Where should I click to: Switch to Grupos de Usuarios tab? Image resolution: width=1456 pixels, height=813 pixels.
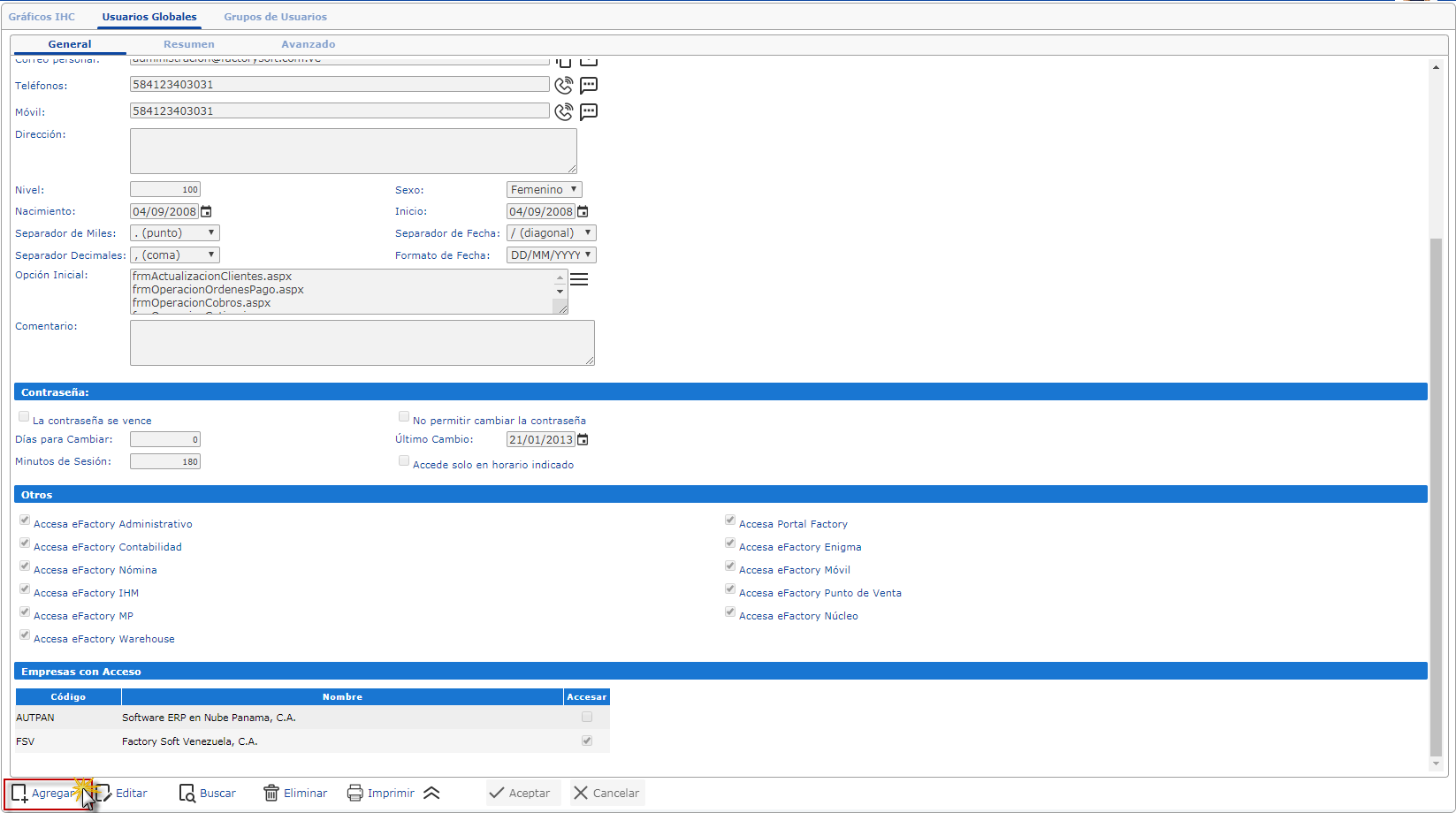(275, 17)
